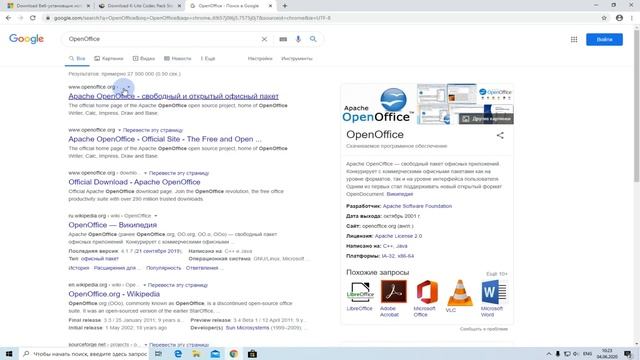Open VLC related search icon
The image size is (640, 360).
[x=460, y=293]
